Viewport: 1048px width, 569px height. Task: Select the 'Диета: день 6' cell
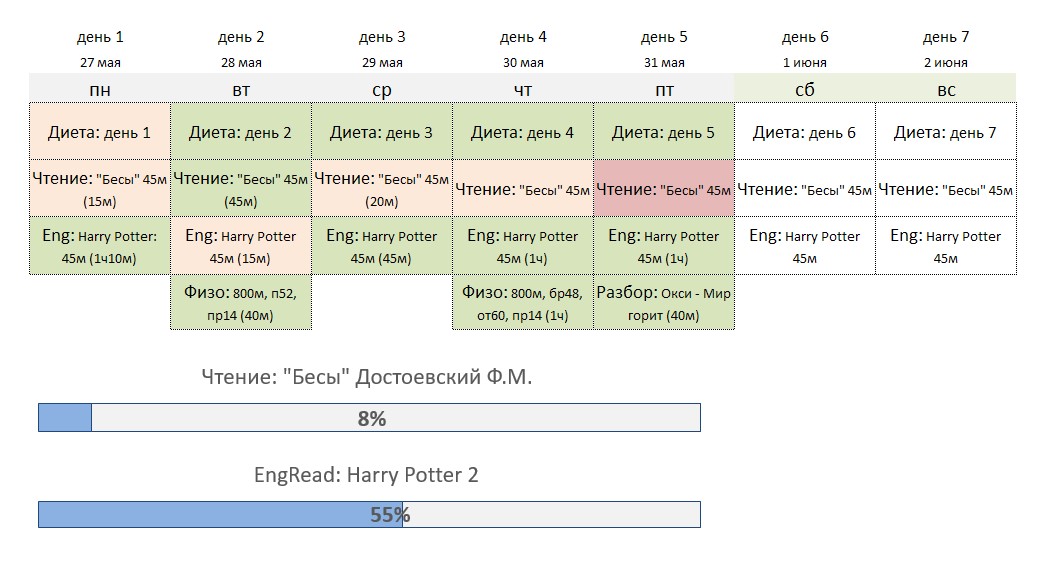click(805, 132)
